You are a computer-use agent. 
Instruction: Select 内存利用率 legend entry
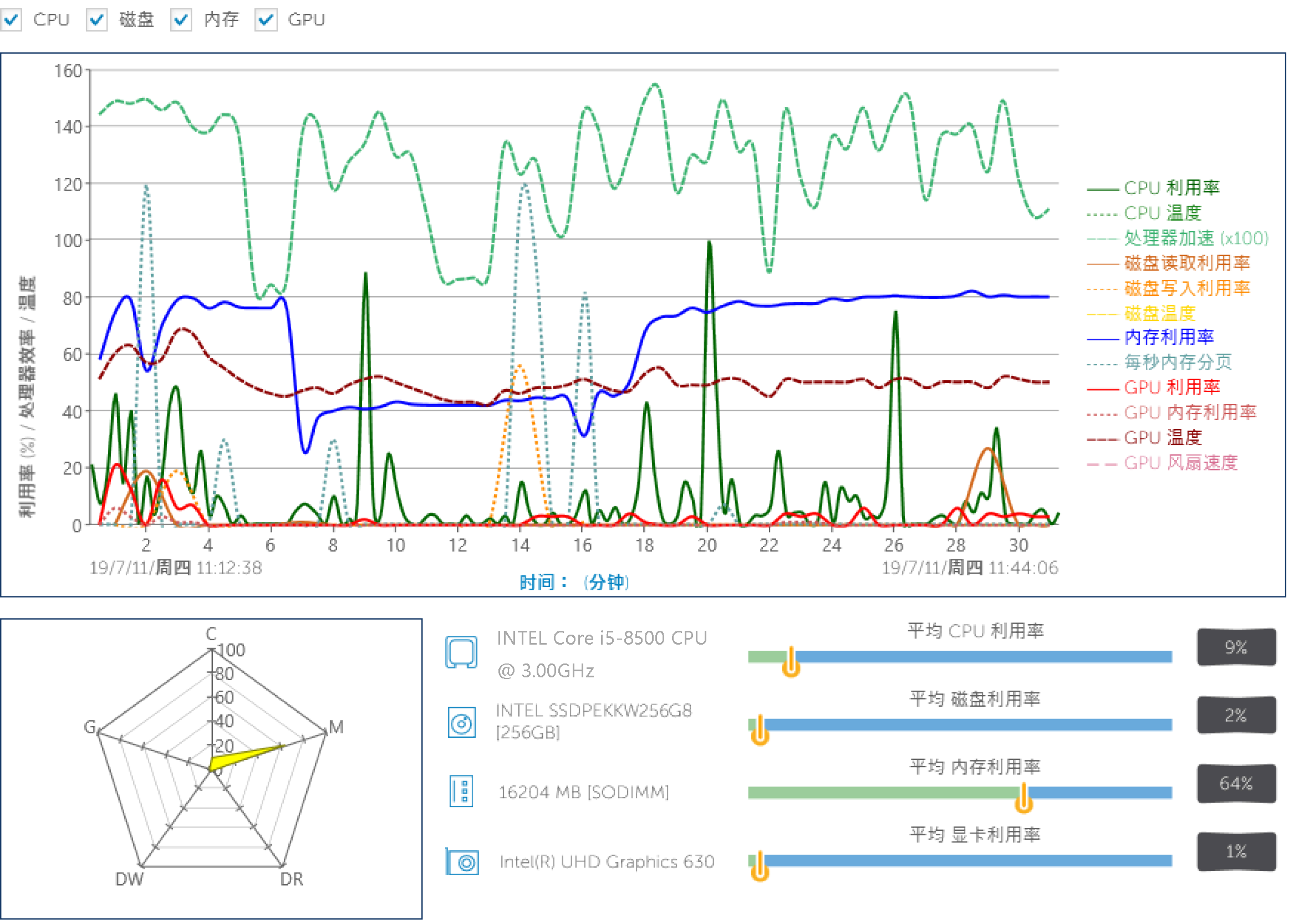coord(1169,338)
